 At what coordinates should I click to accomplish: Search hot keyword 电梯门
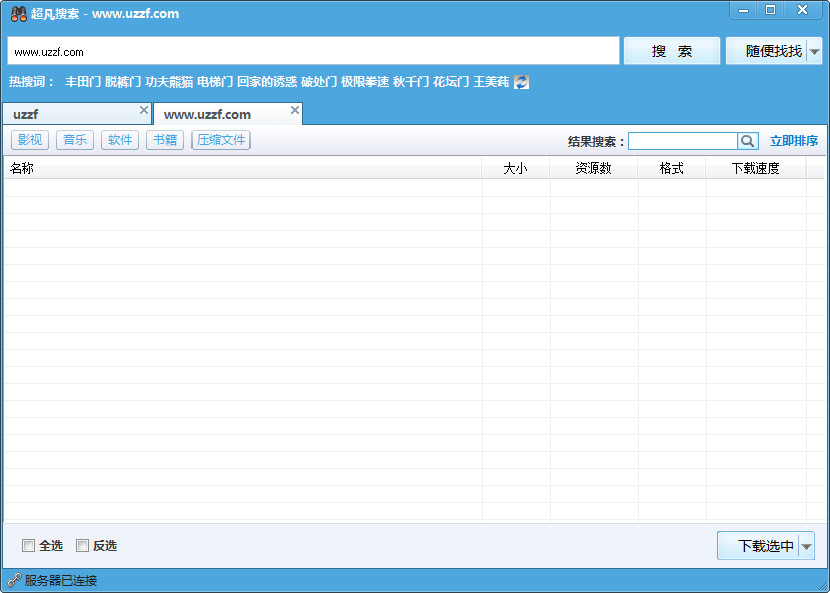click(x=215, y=82)
